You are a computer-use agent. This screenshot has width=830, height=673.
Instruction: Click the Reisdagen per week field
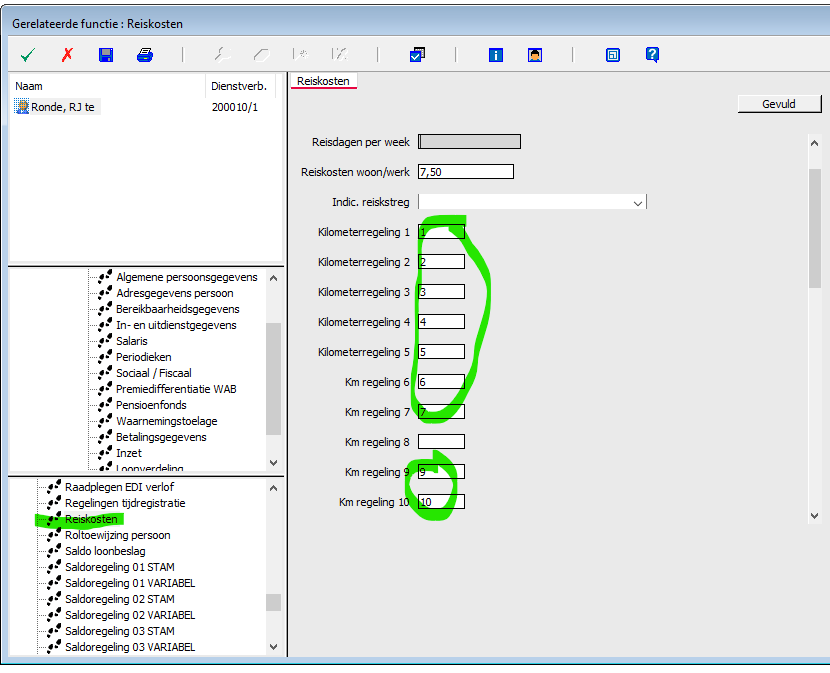click(469, 141)
